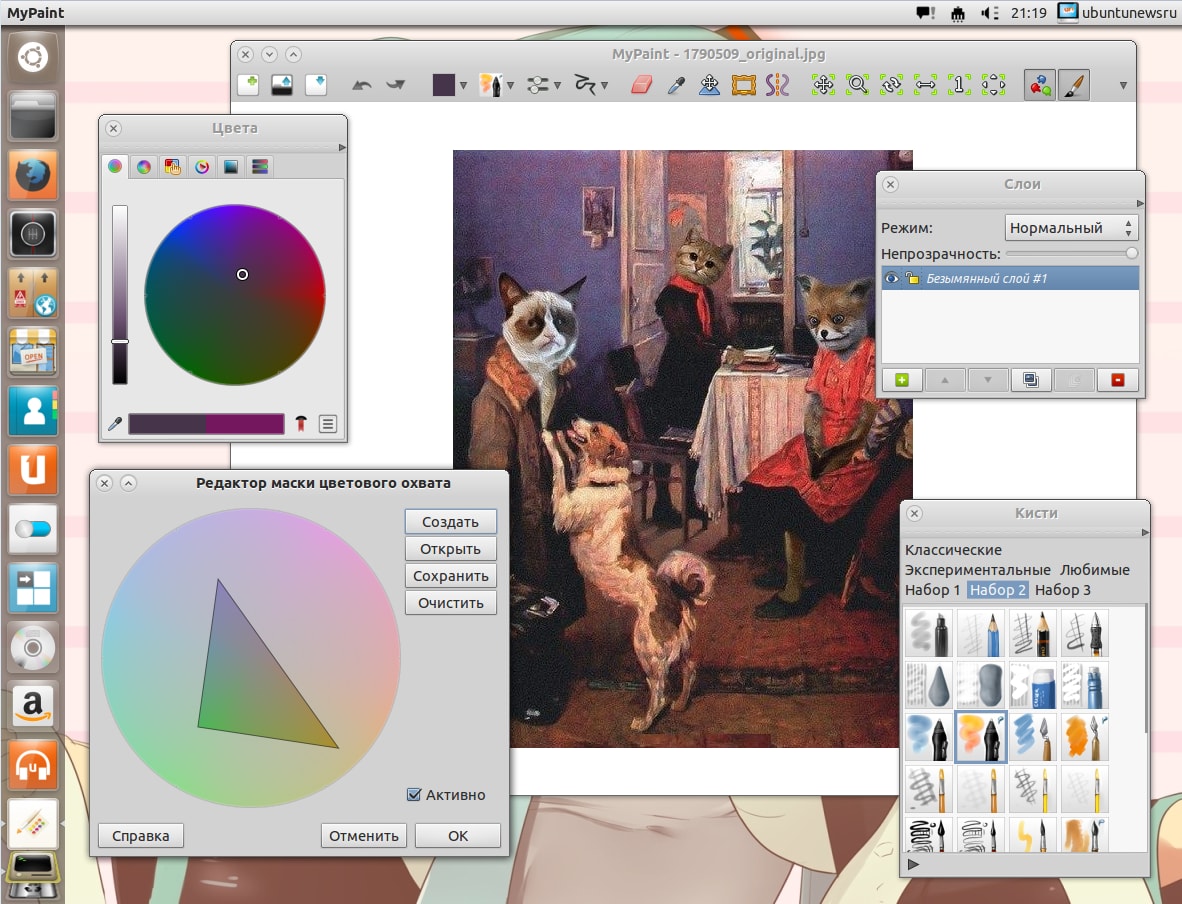Reset zoom to one-to-one icon
The image size is (1182, 904).
point(959,84)
